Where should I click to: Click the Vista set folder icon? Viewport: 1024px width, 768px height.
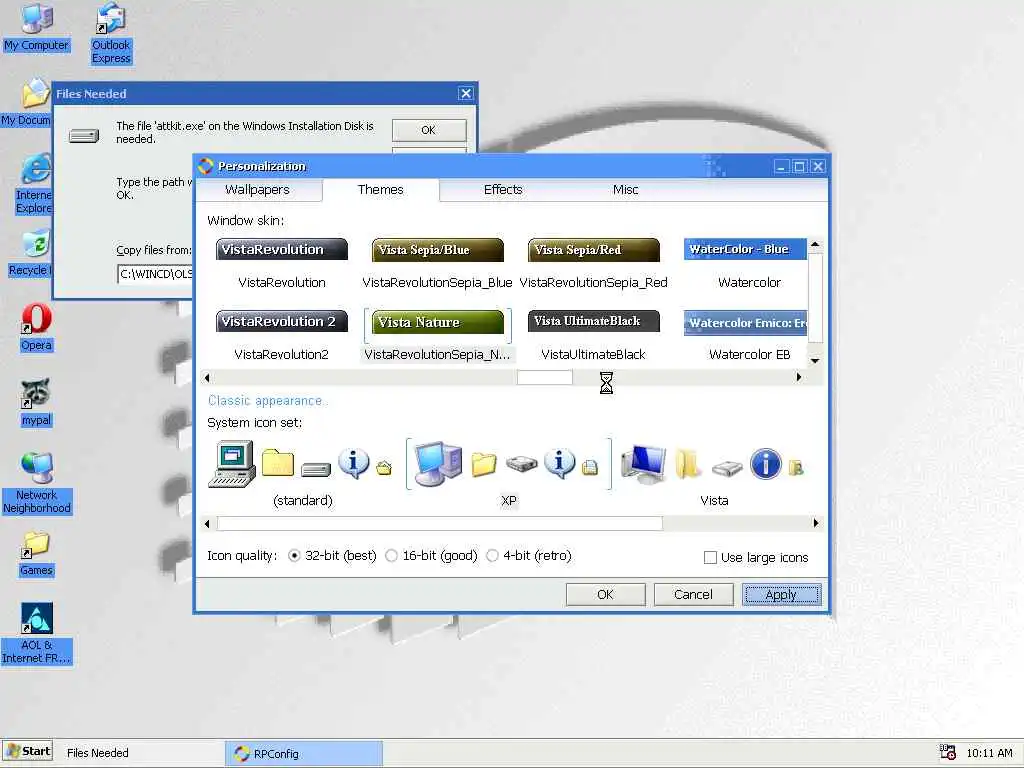point(688,464)
